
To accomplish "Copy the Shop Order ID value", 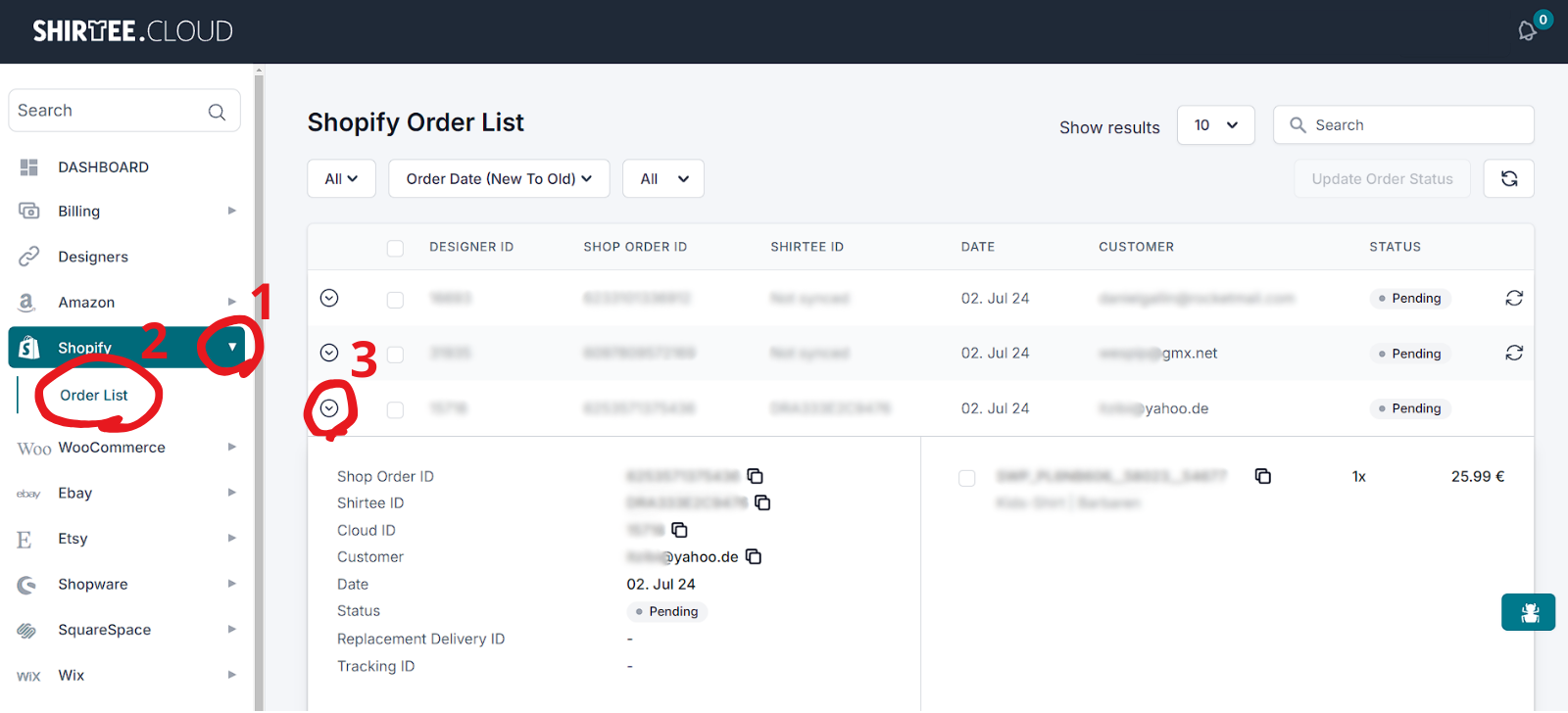I will (x=756, y=476).
